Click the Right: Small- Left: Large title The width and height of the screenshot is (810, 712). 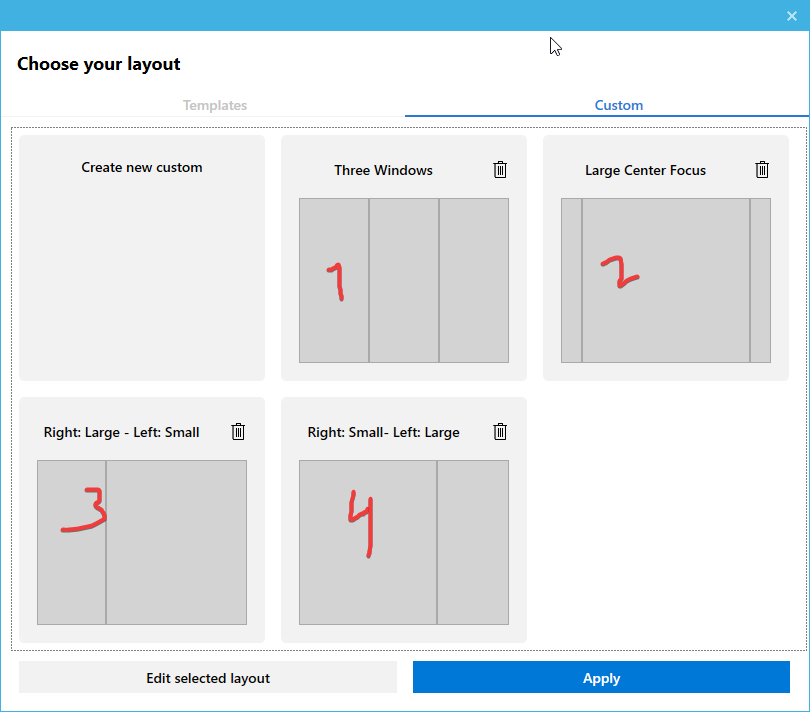pyautogui.click(x=383, y=432)
